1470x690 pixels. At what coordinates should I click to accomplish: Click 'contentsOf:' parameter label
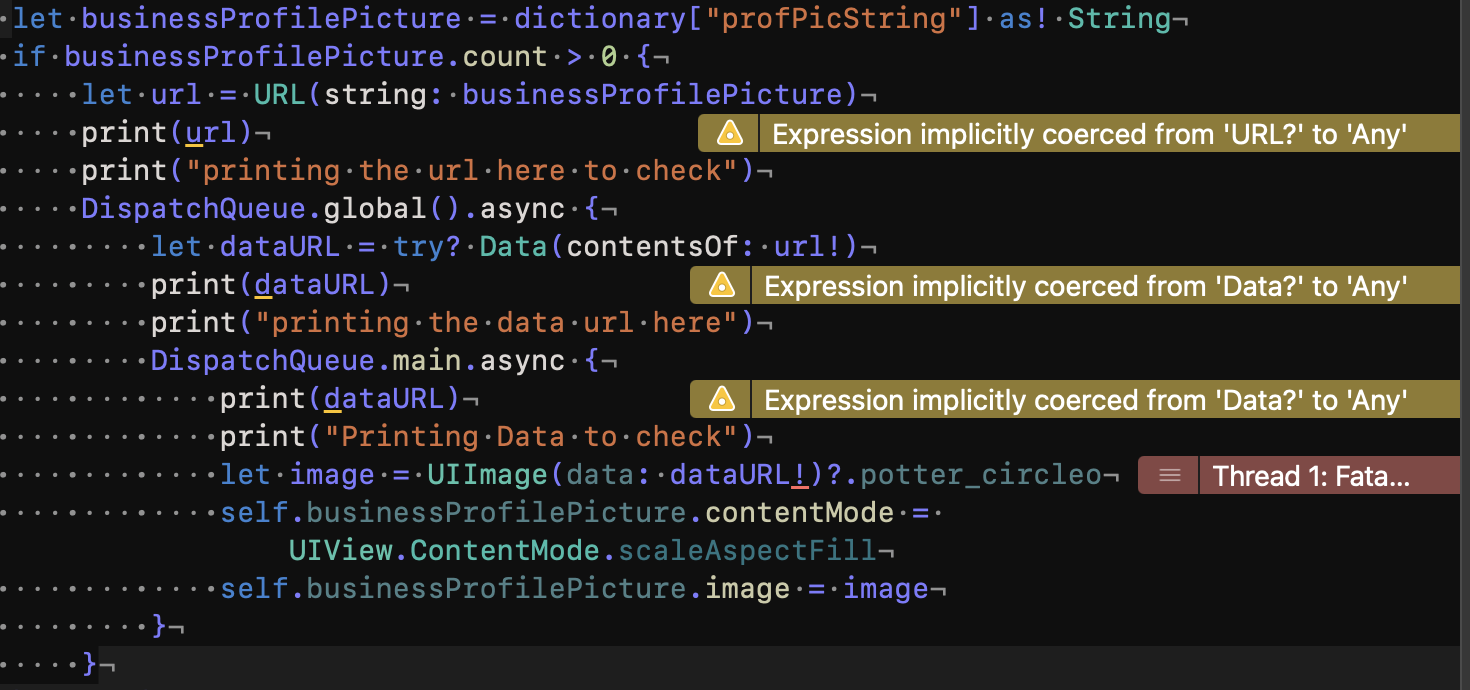tap(661, 247)
